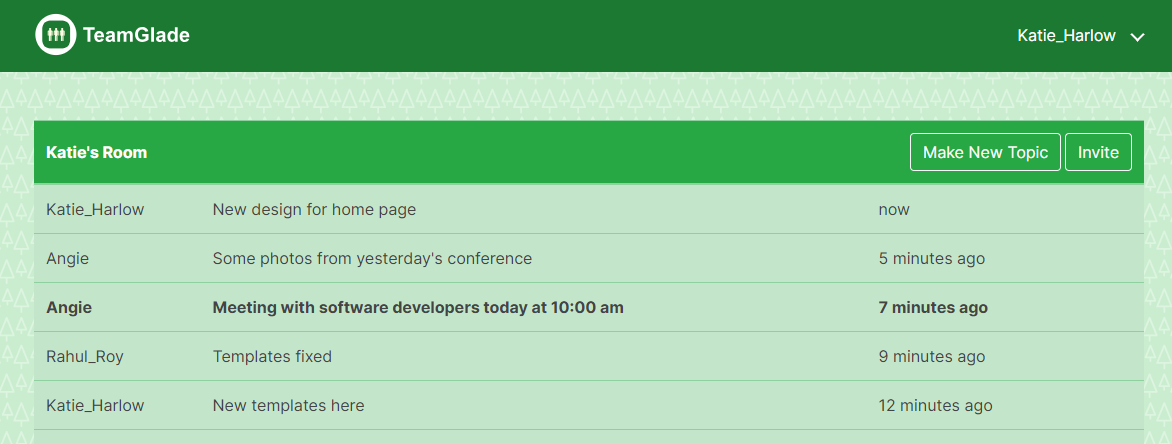The height and width of the screenshot is (444, 1172).
Task: Click the 12 minutes ago timestamp
Action: point(935,406)
